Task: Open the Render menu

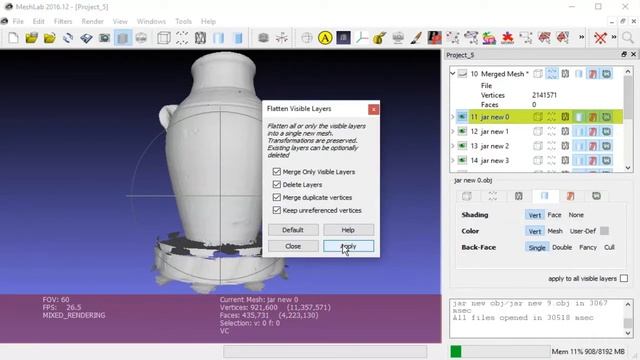Action: [x=92, y=21]
